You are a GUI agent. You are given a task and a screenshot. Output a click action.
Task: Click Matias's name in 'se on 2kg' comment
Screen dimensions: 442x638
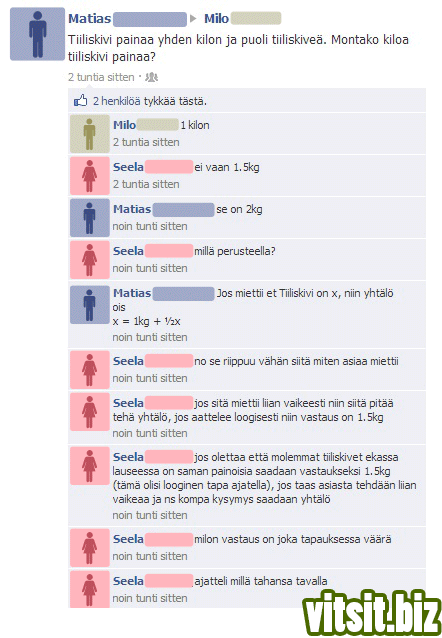tap(132, 209)
